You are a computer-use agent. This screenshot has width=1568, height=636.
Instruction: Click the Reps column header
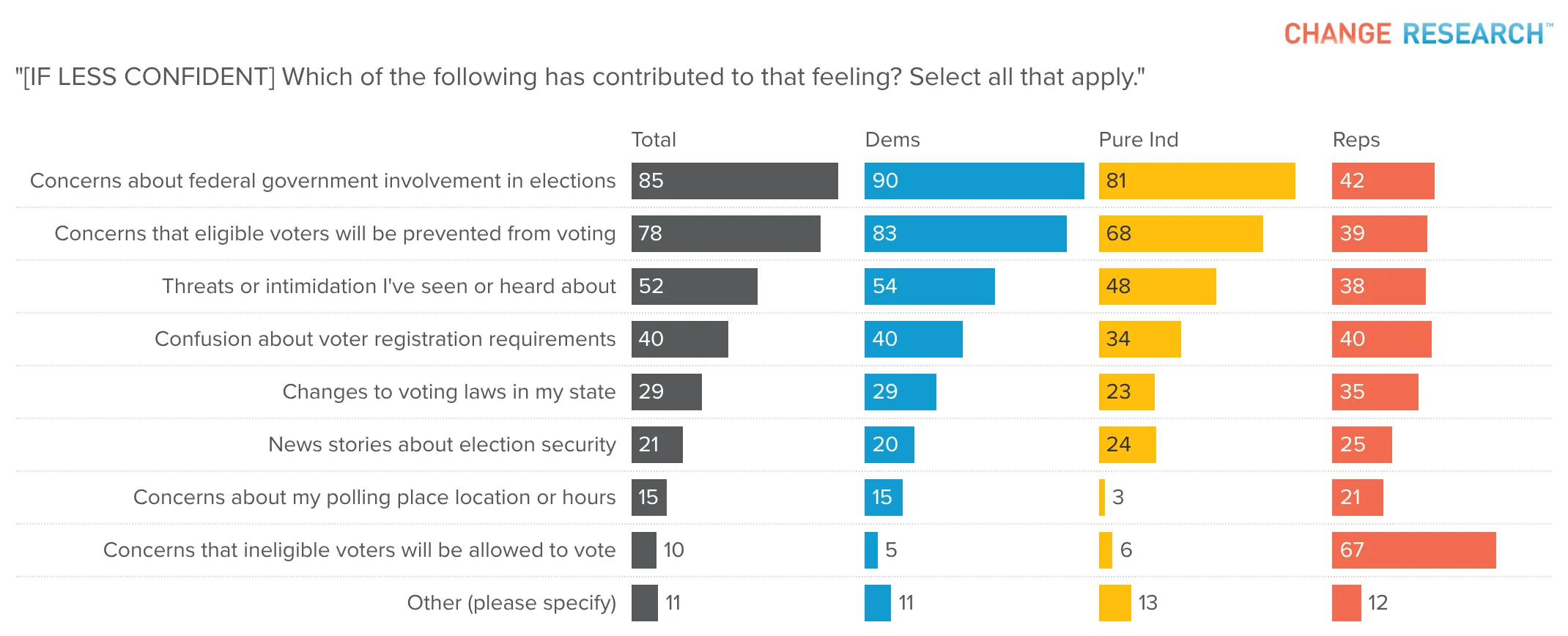[1356, 140]
